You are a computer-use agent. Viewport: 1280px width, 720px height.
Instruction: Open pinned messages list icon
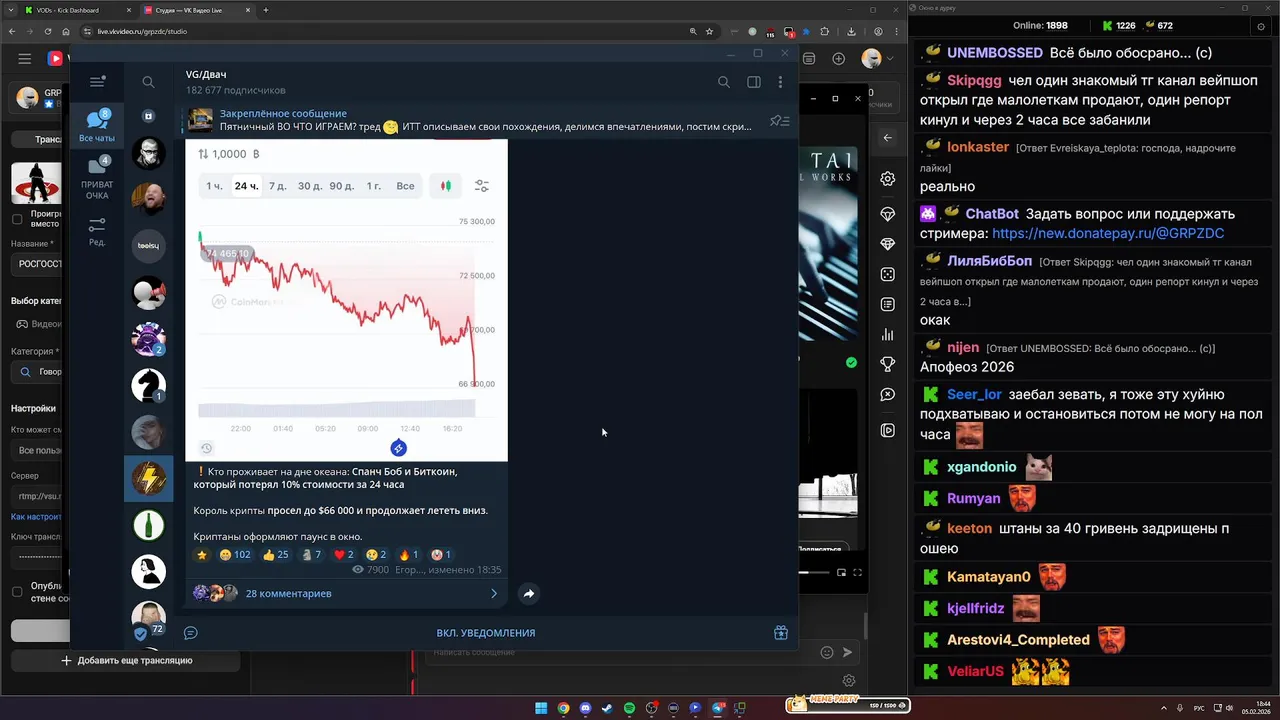[780, 121]
